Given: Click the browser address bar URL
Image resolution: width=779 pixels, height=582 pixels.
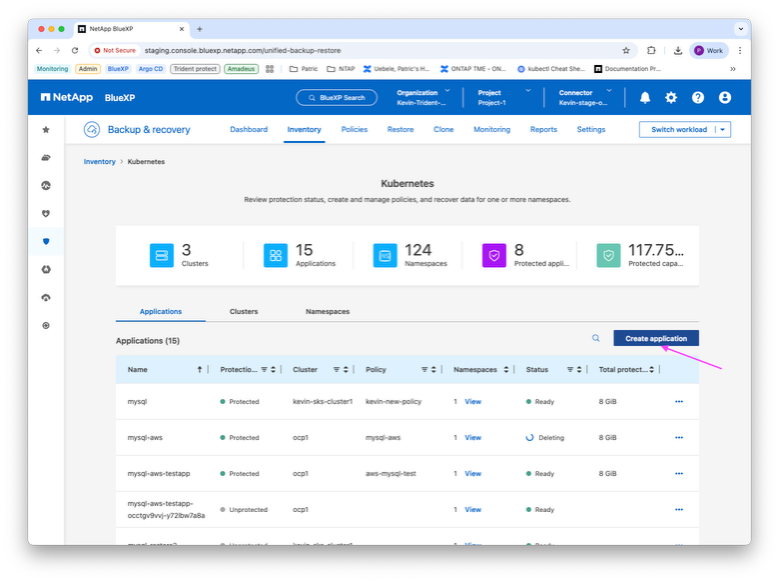Looking at the screenshot, I should (x=242, y=50).
